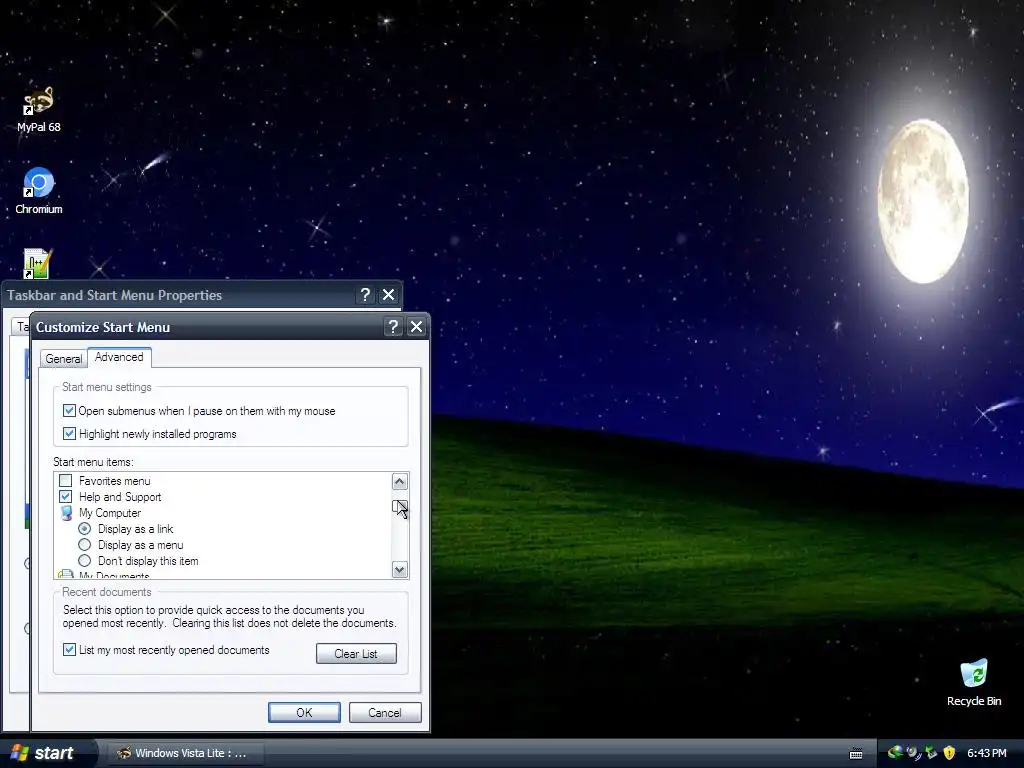1024x768 pixels.
Task: Open the Chromium desktop icon
Action: (39, 191)
